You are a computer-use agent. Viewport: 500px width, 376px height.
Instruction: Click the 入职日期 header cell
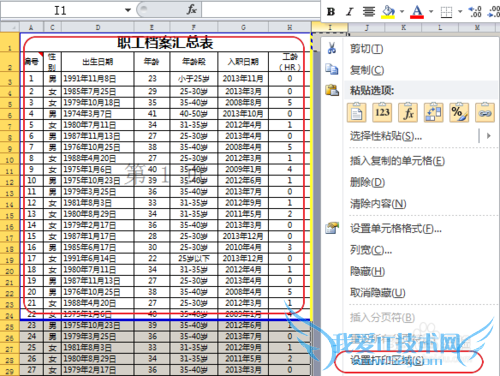tap(243, 62)
